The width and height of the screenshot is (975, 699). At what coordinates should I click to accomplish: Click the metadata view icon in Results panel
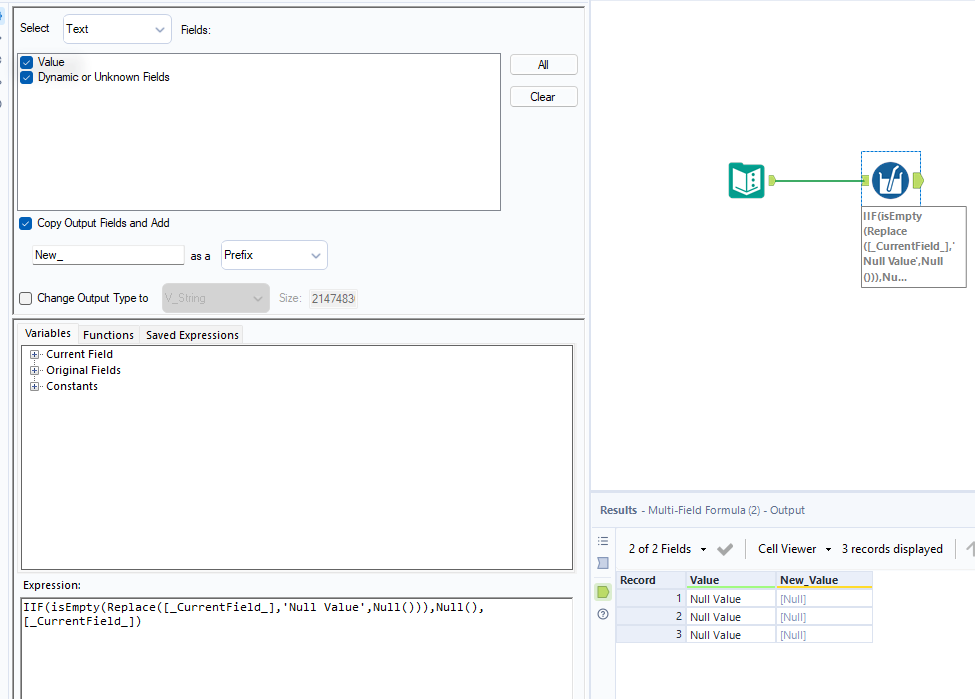tap(602, 563)
